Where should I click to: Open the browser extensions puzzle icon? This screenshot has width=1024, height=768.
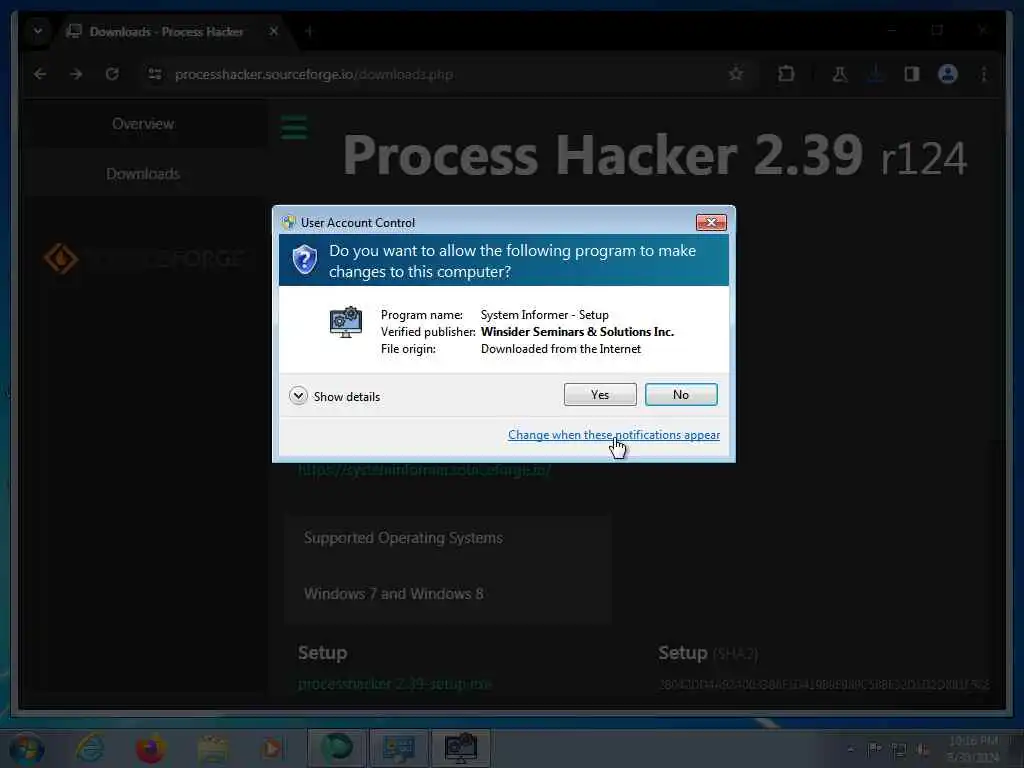pos(786,74)
